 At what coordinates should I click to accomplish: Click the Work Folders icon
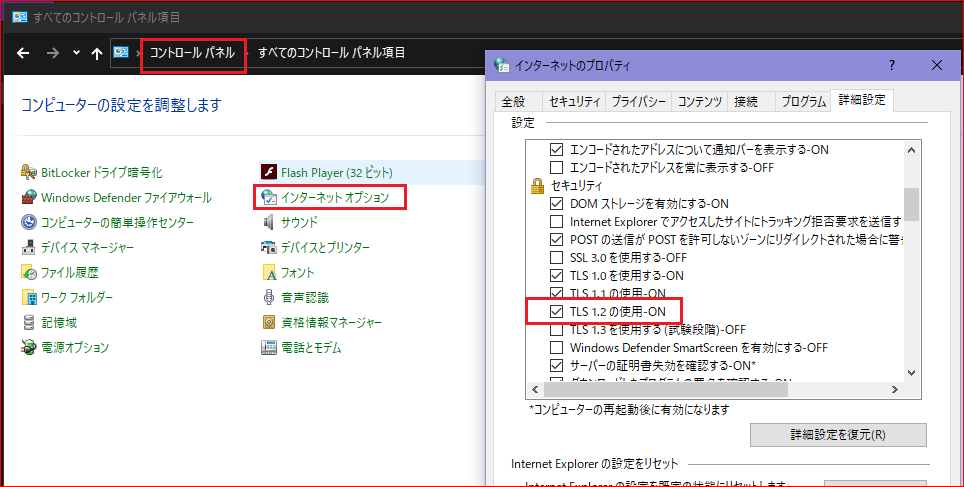(28, 297)
